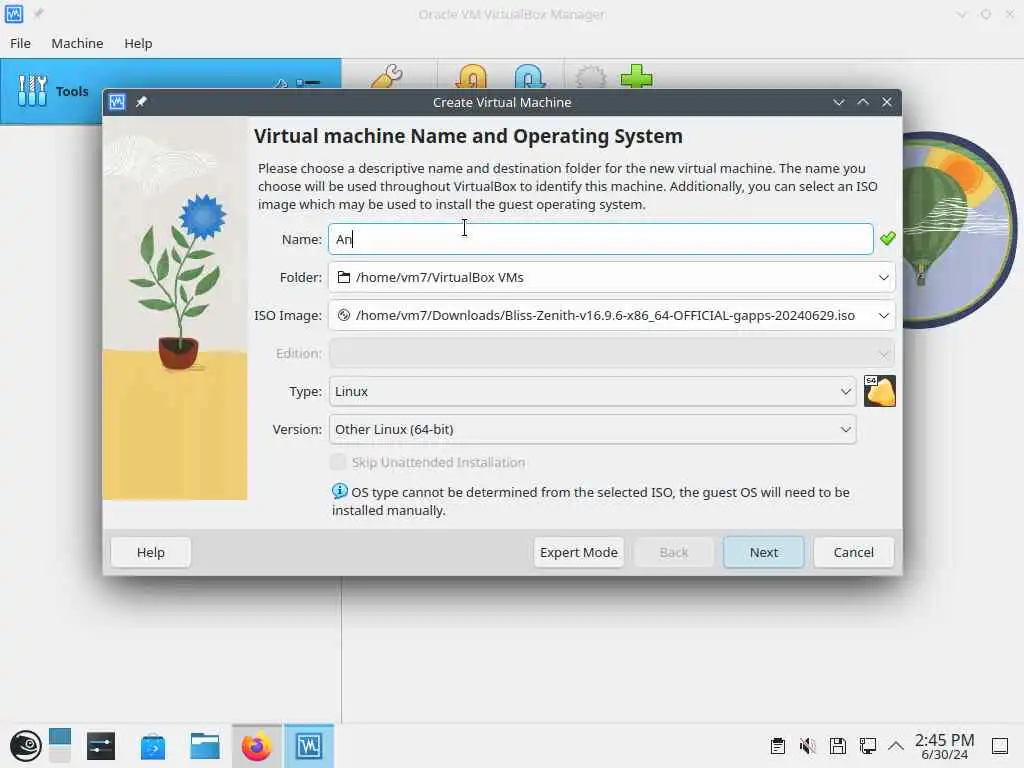
Task: Click the disabled Edition dropdown
Action: coord(611,353)
